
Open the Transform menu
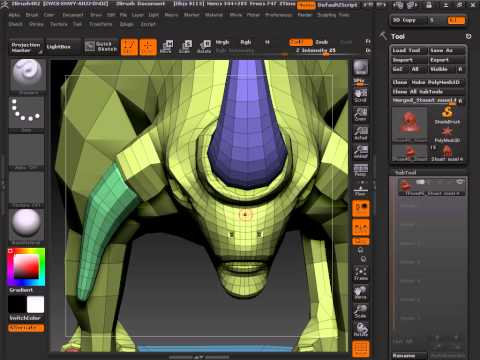point(101,24)
